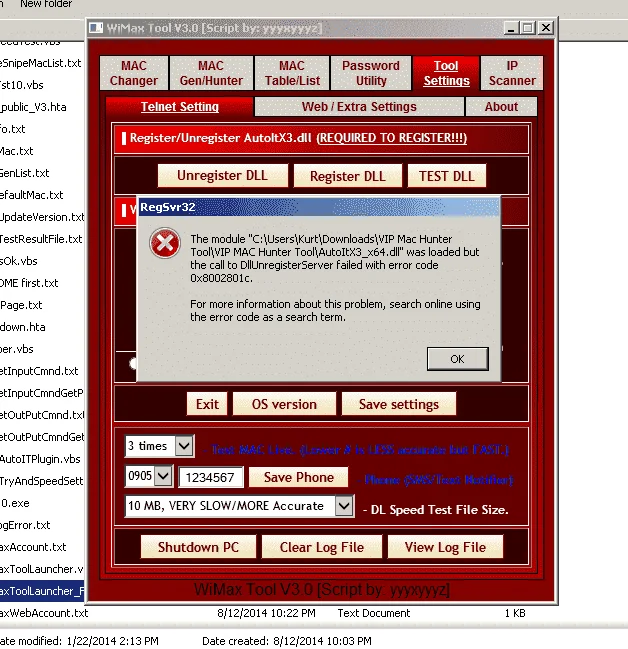Click the '8/12/2014 10:22 PM' date cell
The image size is (628, 649).
[x=266, y=613]
